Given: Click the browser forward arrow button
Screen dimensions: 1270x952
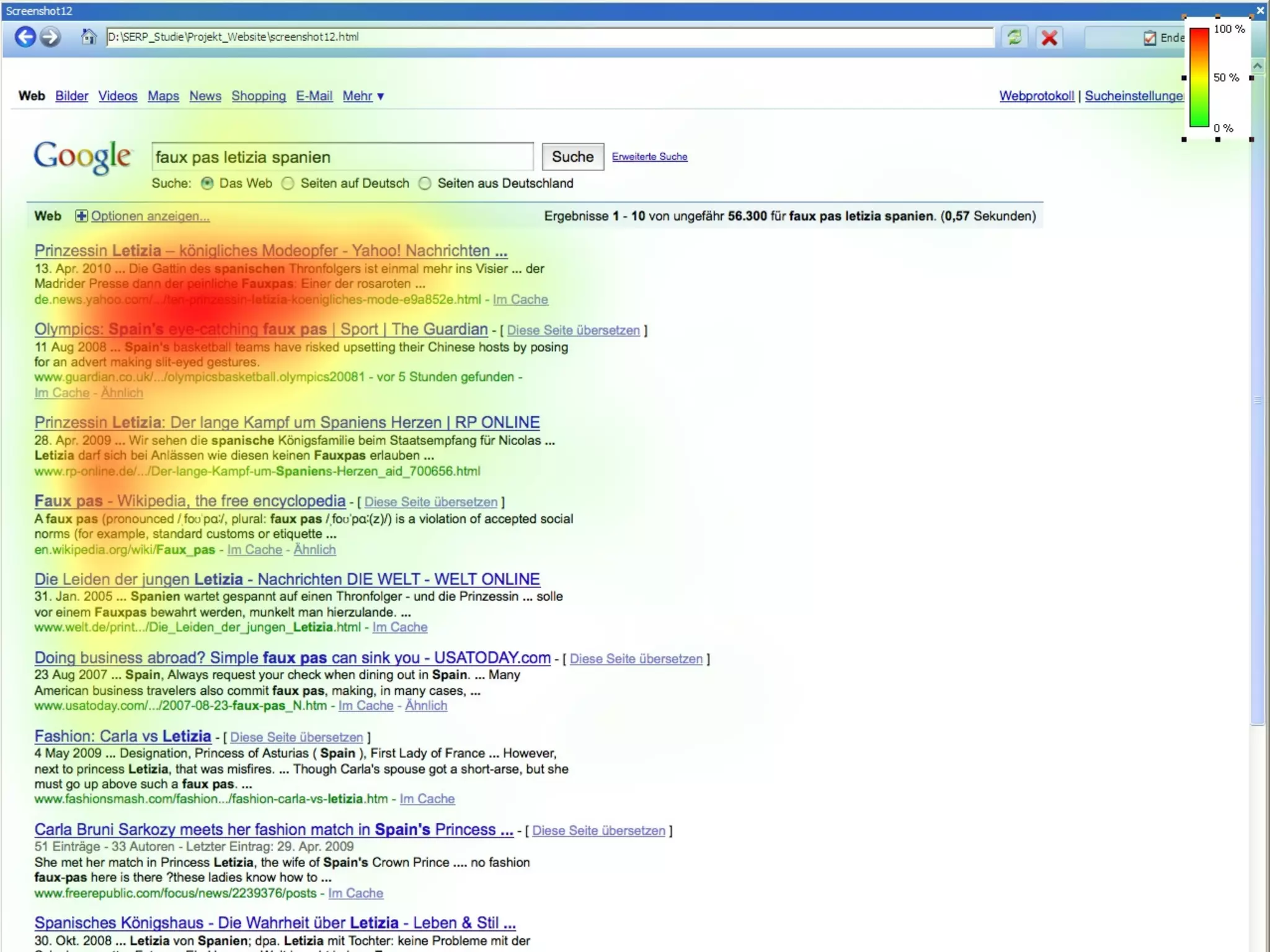Looking at the screenshot, I should pos(50,37).
